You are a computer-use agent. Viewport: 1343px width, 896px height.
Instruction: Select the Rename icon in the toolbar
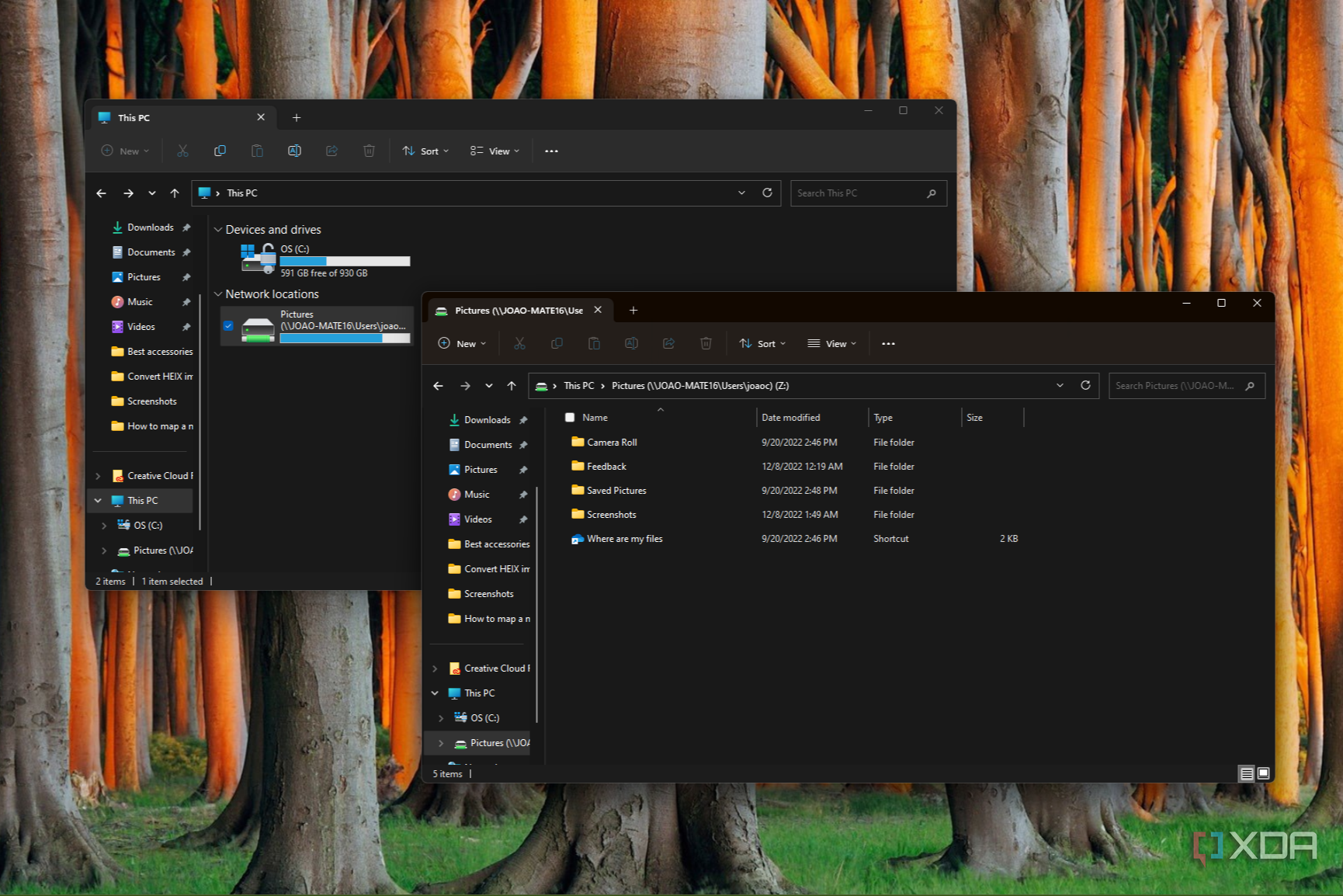pyautogui.click(x=631, y=343)
